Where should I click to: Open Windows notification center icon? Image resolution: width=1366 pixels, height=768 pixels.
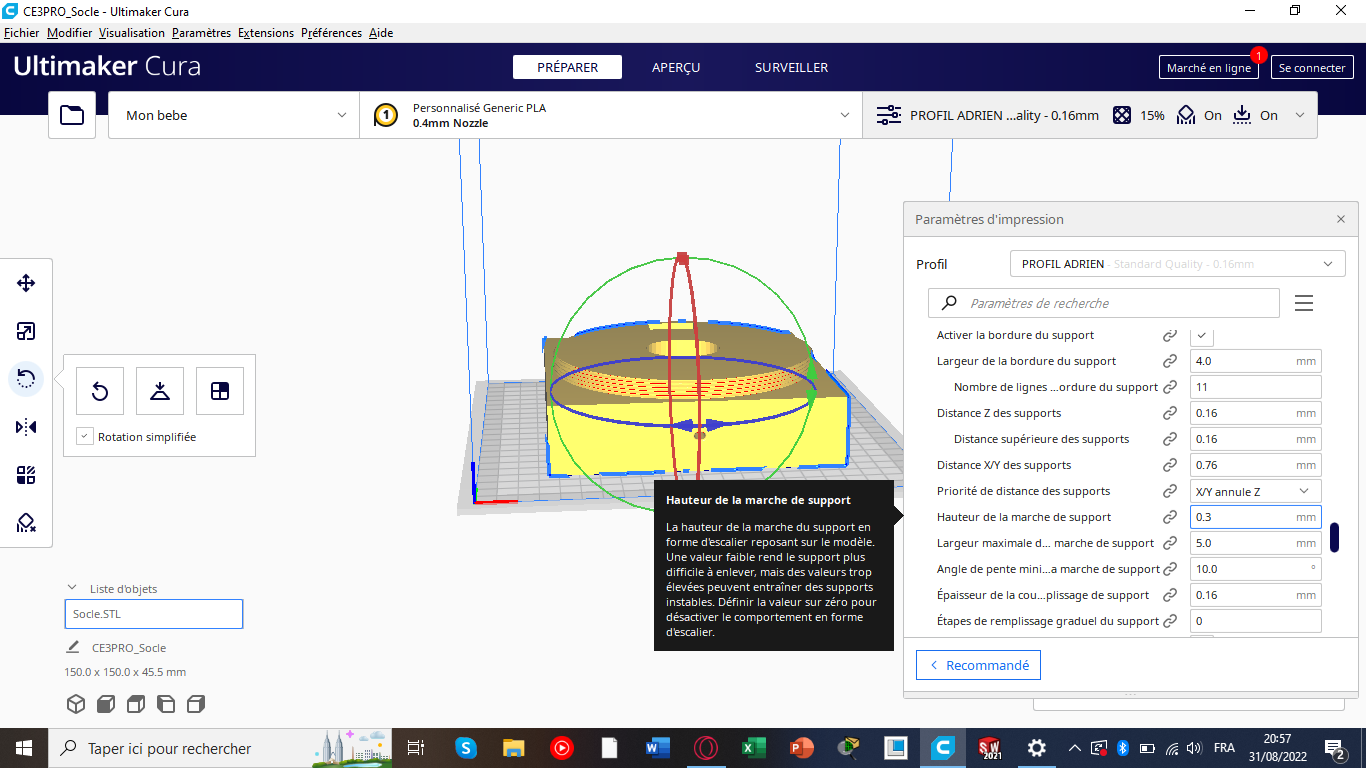(x=1334, y=748)
